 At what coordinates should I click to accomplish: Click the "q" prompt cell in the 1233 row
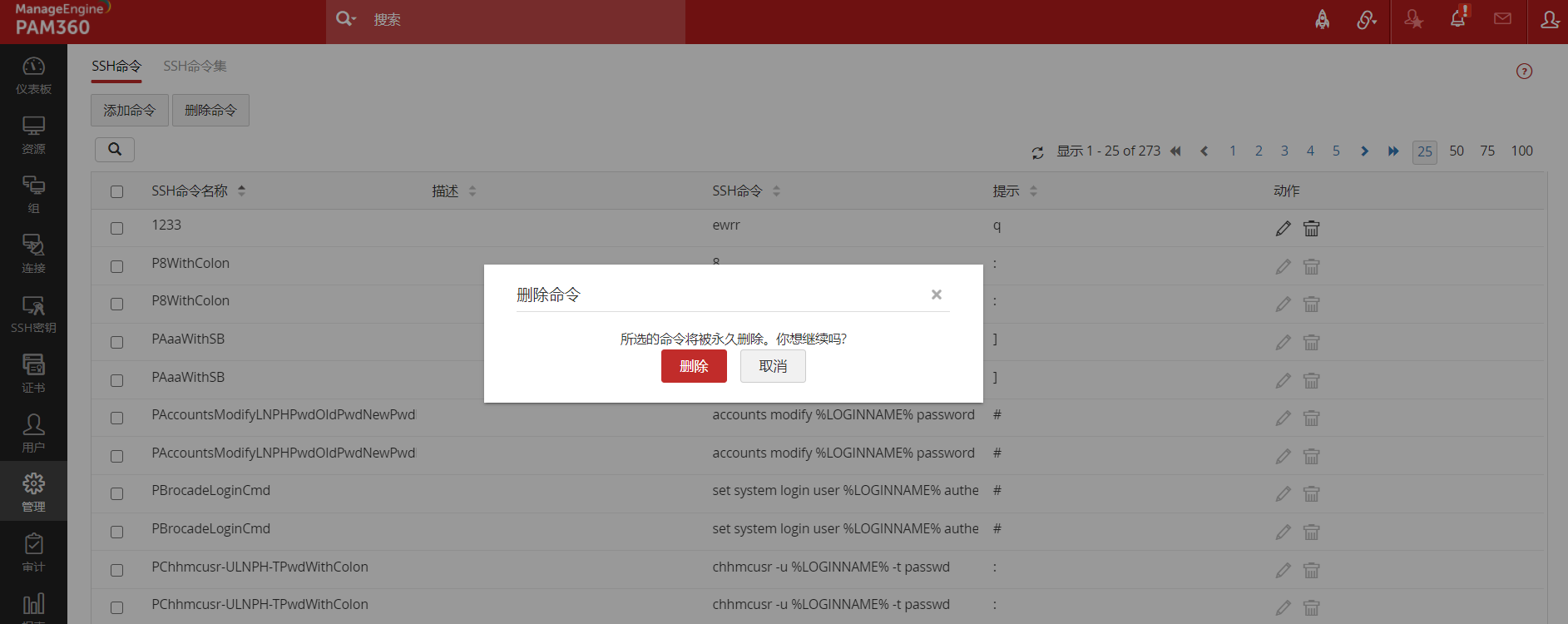point(997,226)
